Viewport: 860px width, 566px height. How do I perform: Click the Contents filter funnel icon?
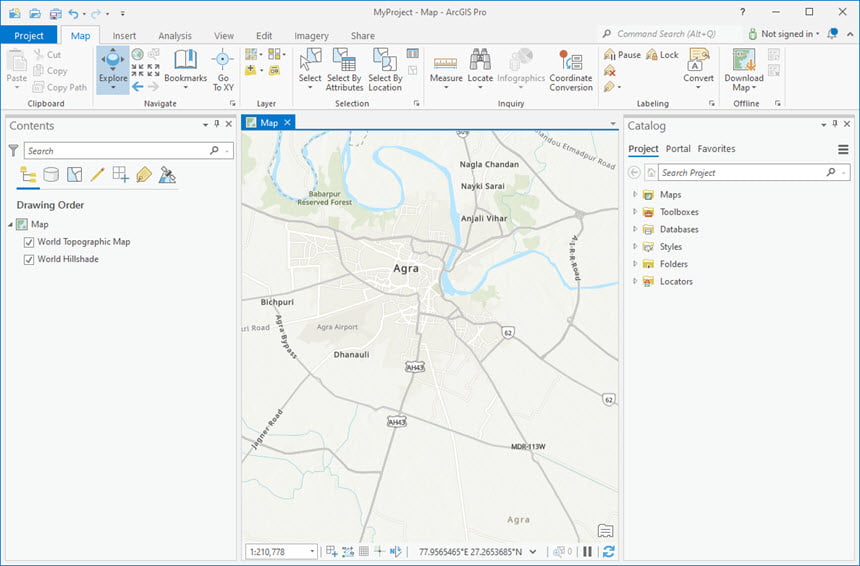[14, 150]
